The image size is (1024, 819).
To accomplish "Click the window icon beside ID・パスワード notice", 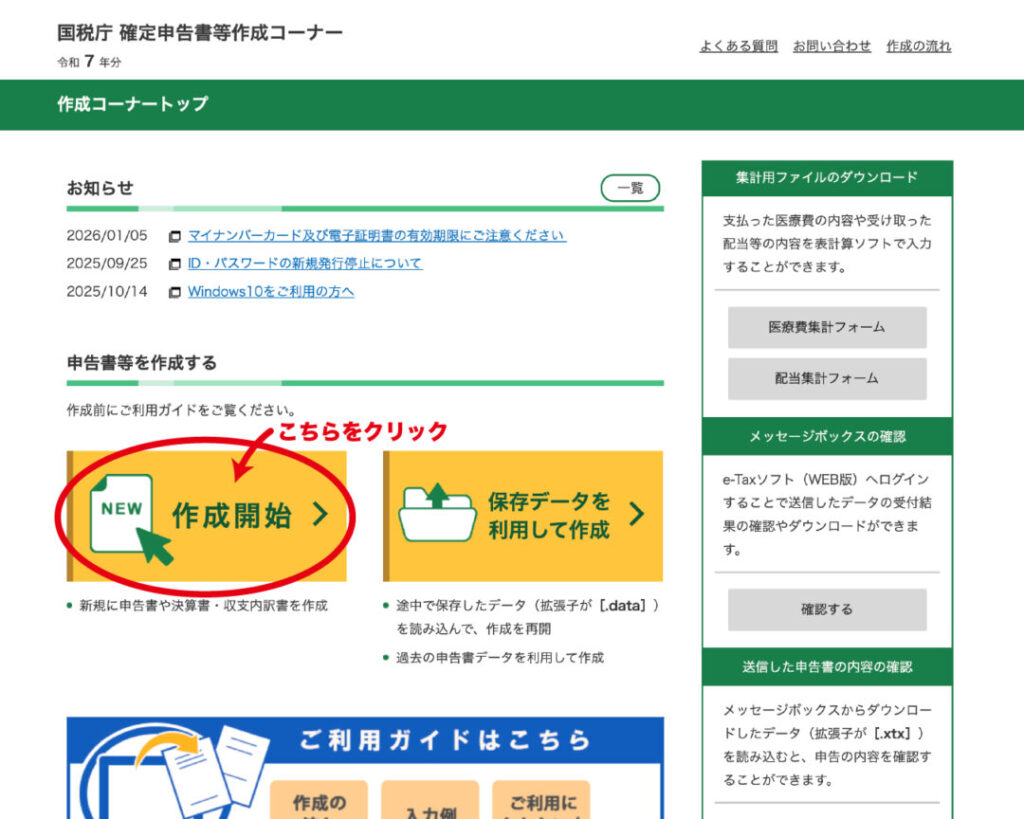I will coord(175,265).
